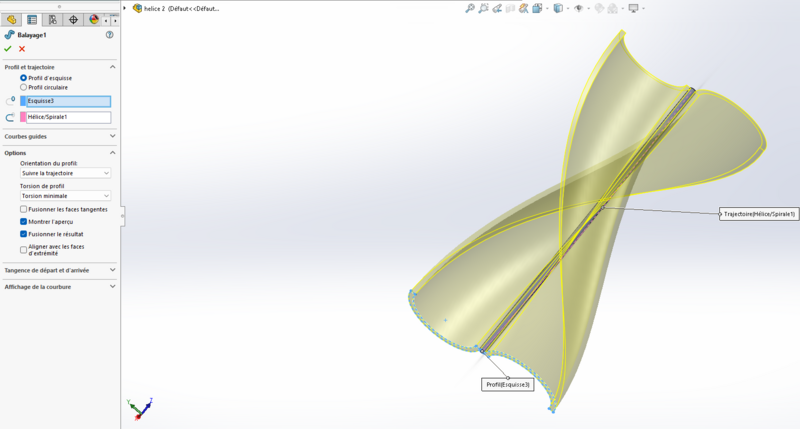Open the Display Style dropdown arrow

click(x=568, y=9)
